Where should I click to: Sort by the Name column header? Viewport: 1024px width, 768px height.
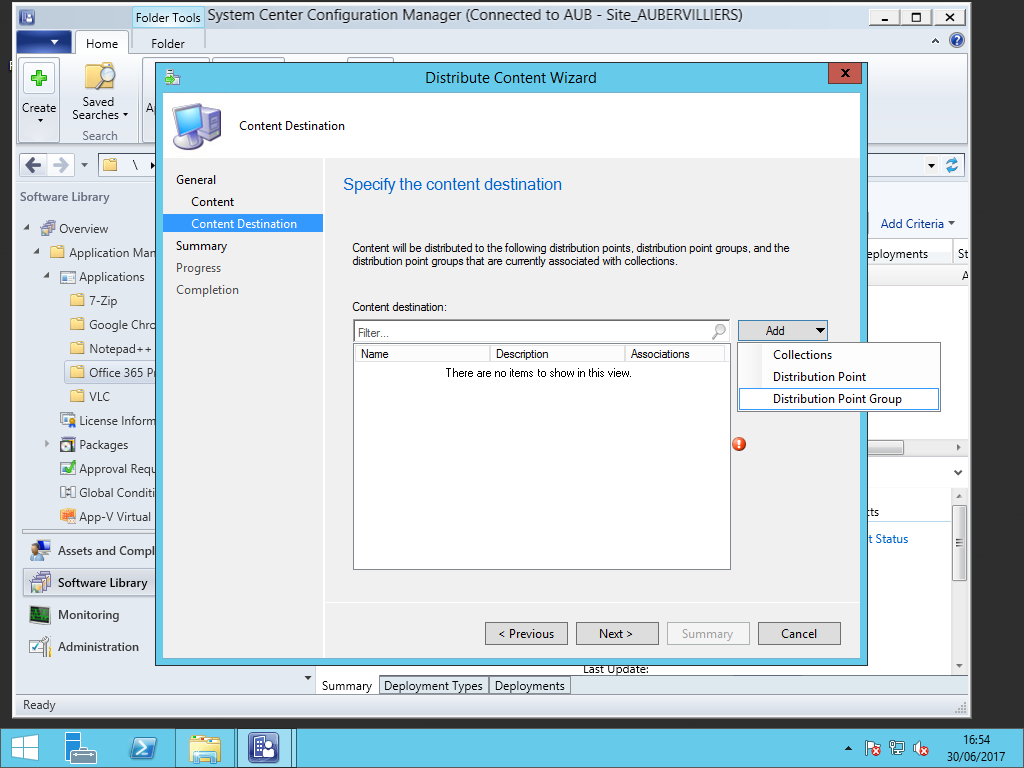pos(423,353)
